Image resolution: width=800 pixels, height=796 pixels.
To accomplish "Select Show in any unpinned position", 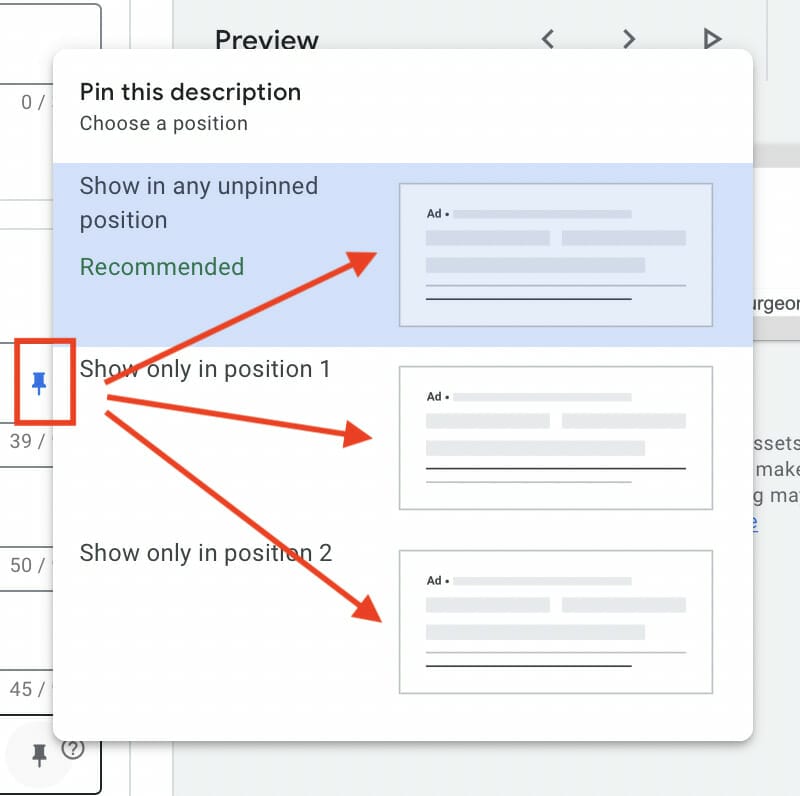I will click(198, 203).
